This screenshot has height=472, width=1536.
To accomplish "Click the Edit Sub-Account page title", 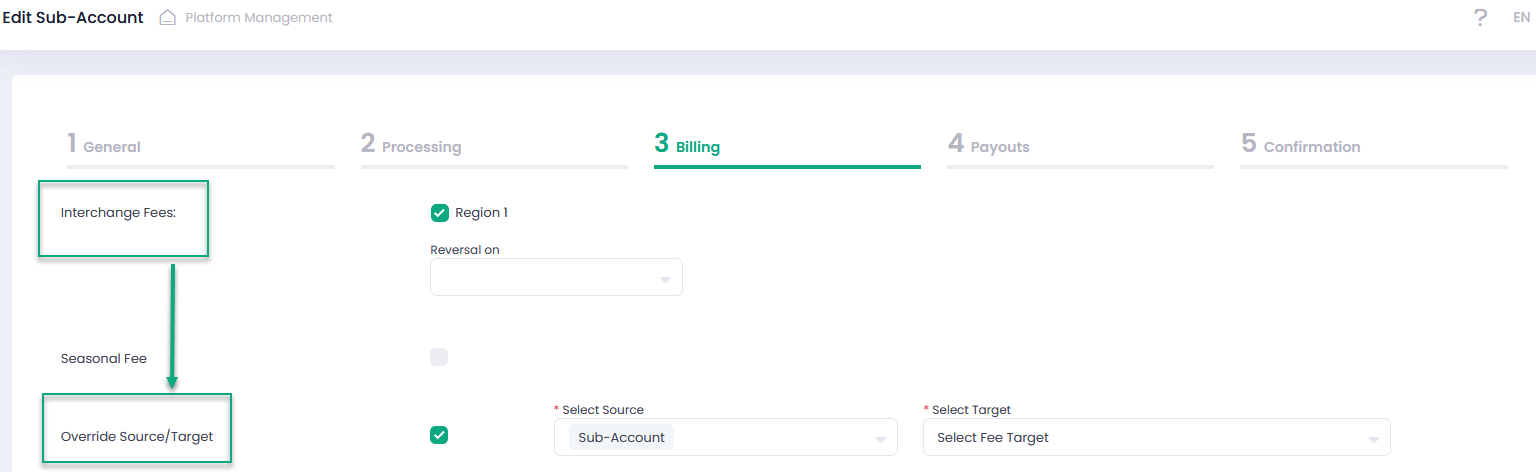I will click(x=73, y=18).
